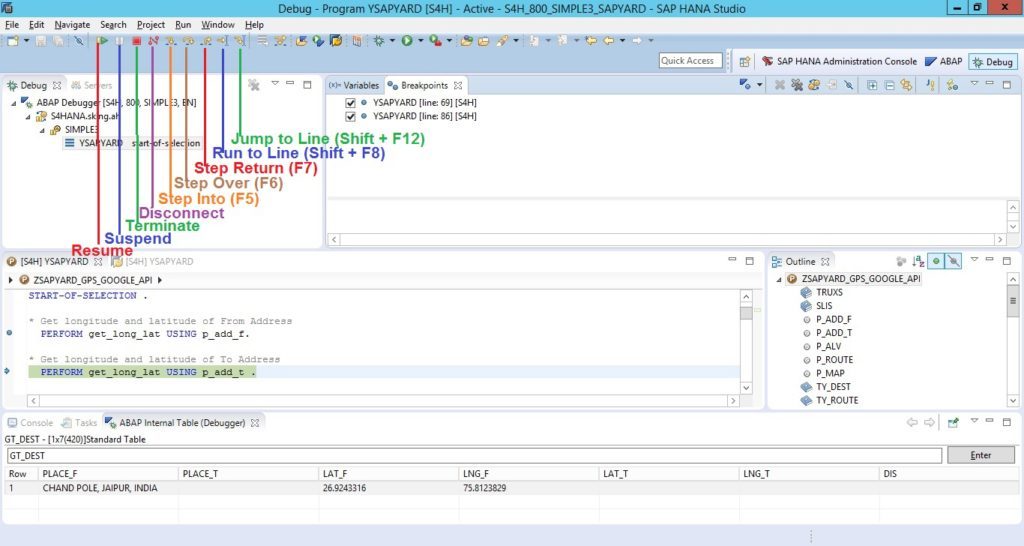Screen dimensions: 1024x546
Task: Click Add Java Exception Breakpoint icon
Action: point(931,85)
